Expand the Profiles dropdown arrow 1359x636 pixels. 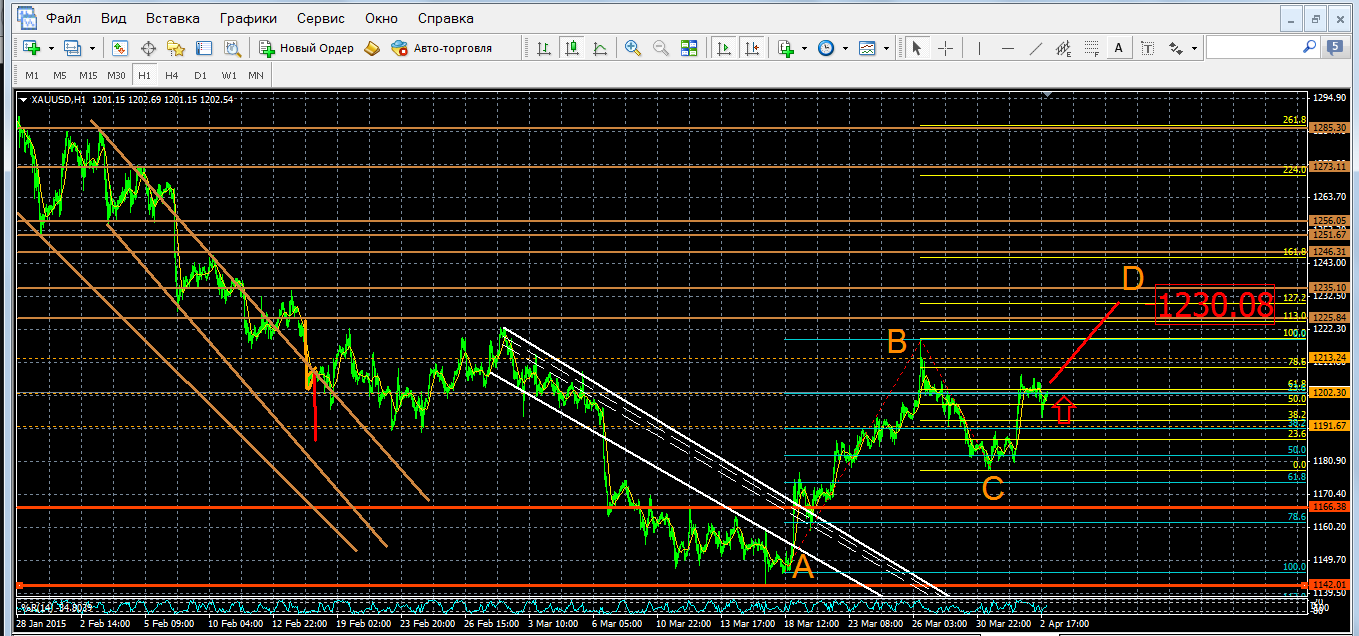pyautogui.click(x=92, y=48)
